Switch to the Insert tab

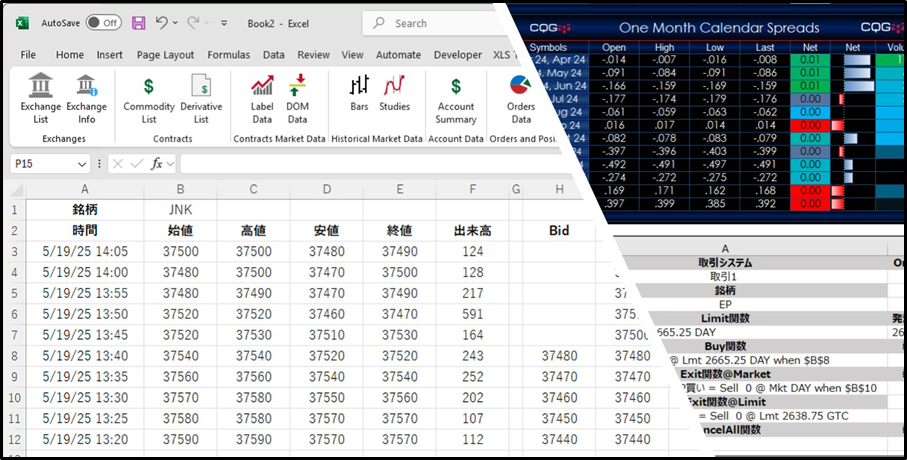click(109, 55)
